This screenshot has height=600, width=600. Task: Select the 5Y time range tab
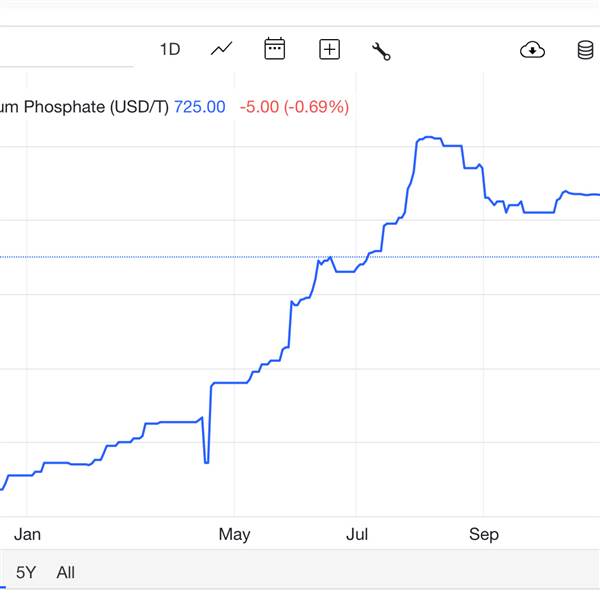pyautogui.click(x=26, y=573)
